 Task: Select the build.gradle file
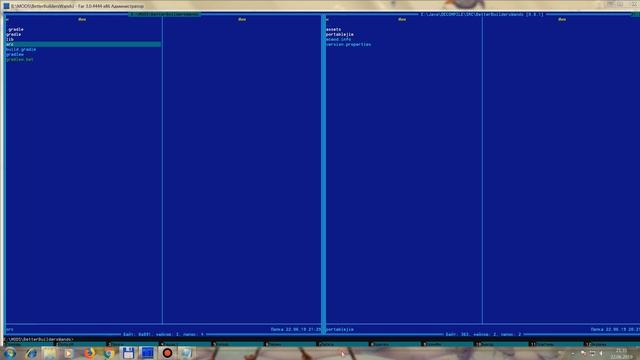21,49
